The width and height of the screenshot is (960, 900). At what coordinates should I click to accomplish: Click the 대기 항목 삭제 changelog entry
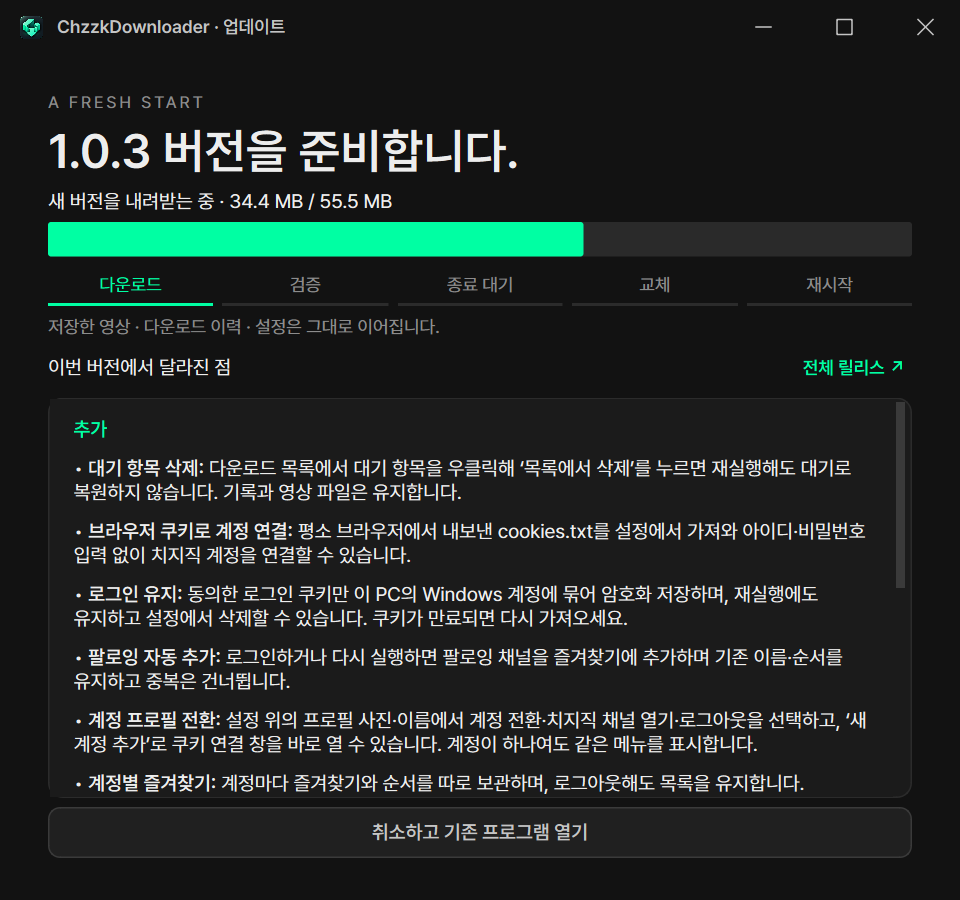pyautogui.click(x=463, y=480)
